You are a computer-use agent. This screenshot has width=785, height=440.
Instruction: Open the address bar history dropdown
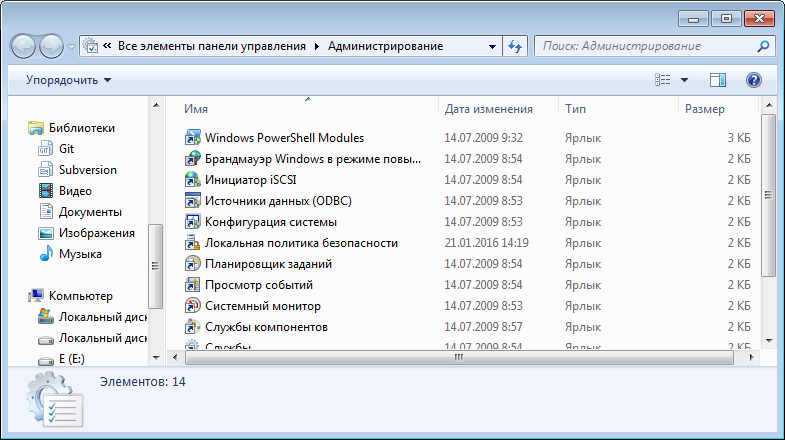coord(492,47)
